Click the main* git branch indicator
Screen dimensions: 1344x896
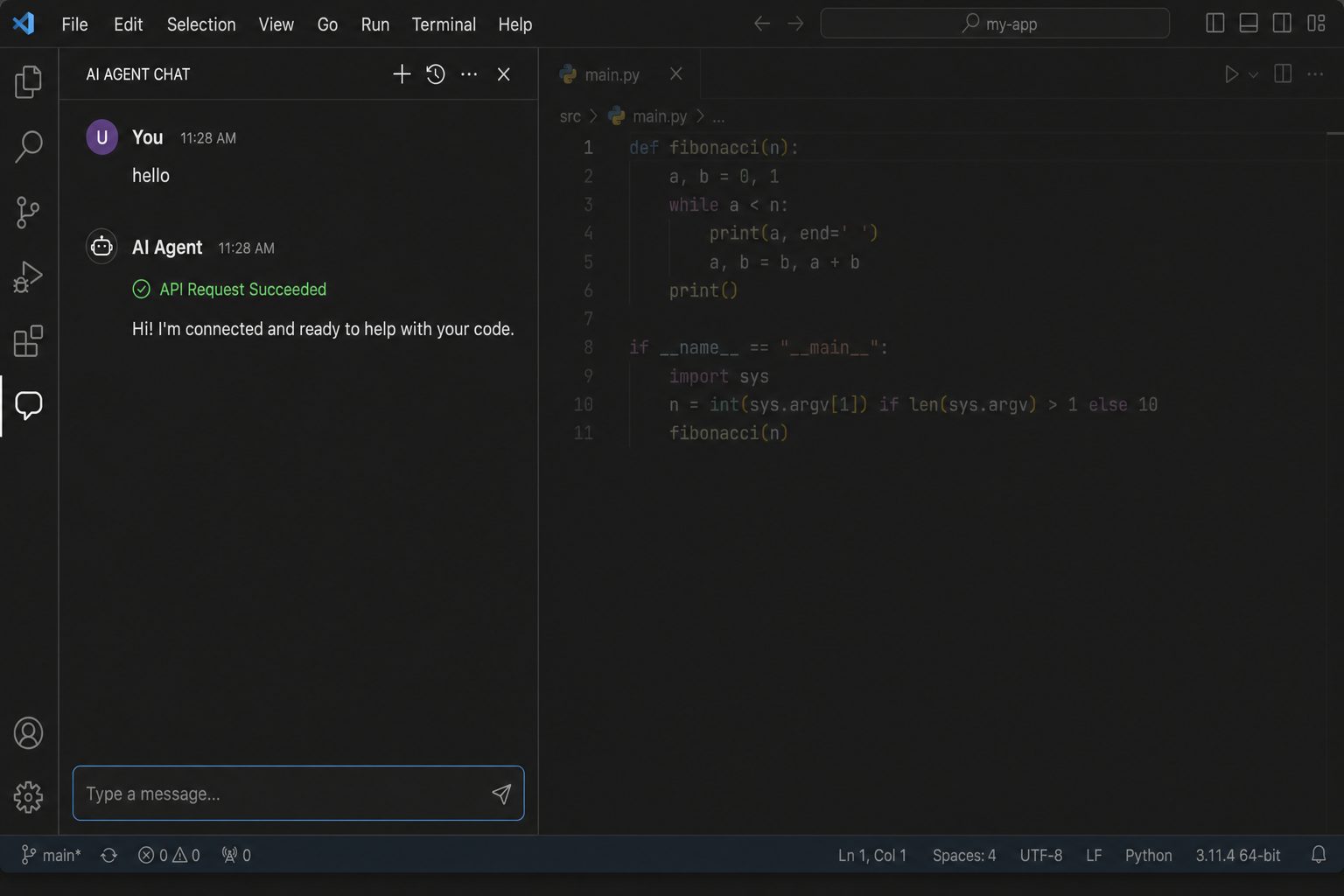point(51,855)
